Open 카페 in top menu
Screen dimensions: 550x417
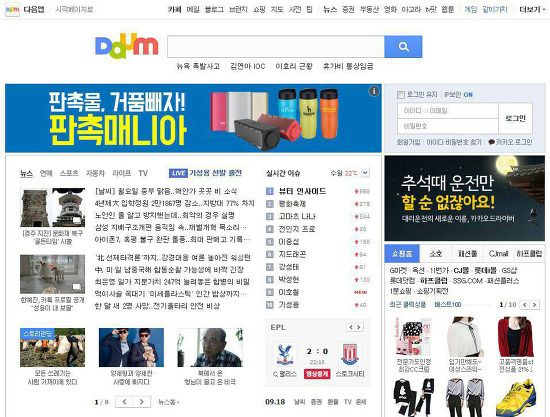[174, 9]
